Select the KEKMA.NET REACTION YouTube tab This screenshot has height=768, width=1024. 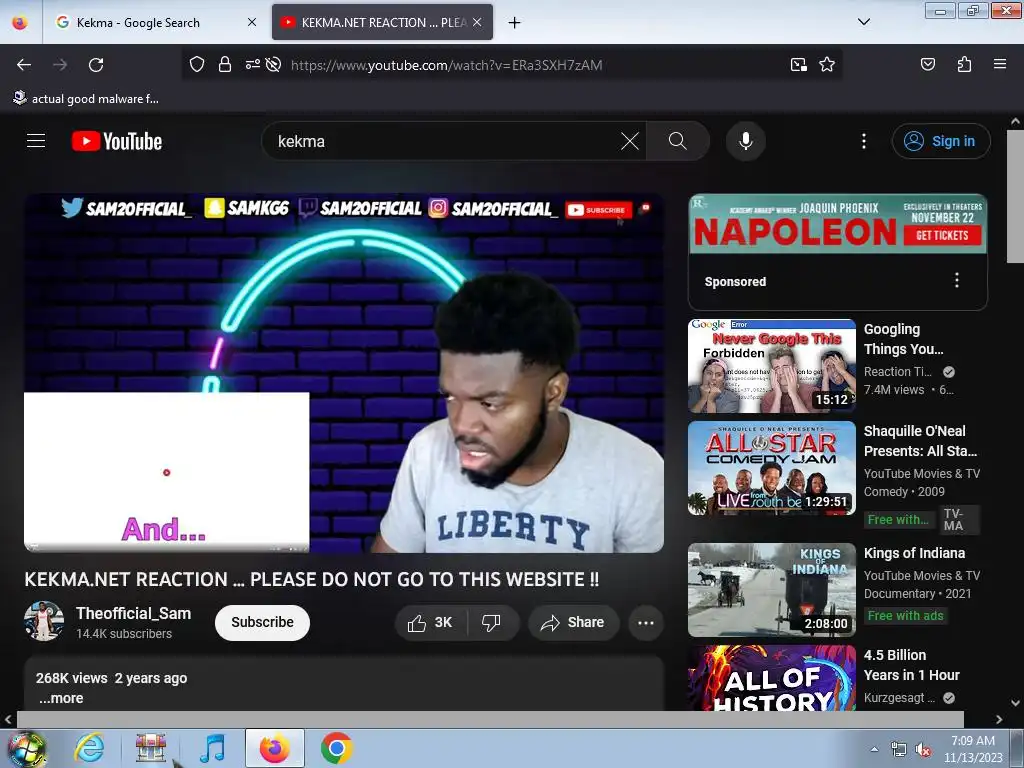click(x=382, y=22)
